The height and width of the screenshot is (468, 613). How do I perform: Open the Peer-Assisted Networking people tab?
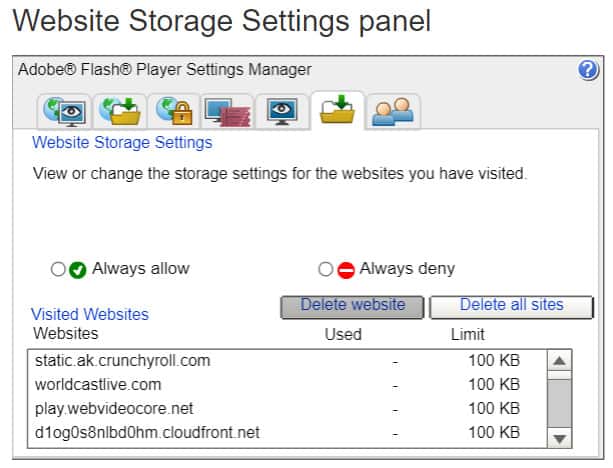pos(393,112)
